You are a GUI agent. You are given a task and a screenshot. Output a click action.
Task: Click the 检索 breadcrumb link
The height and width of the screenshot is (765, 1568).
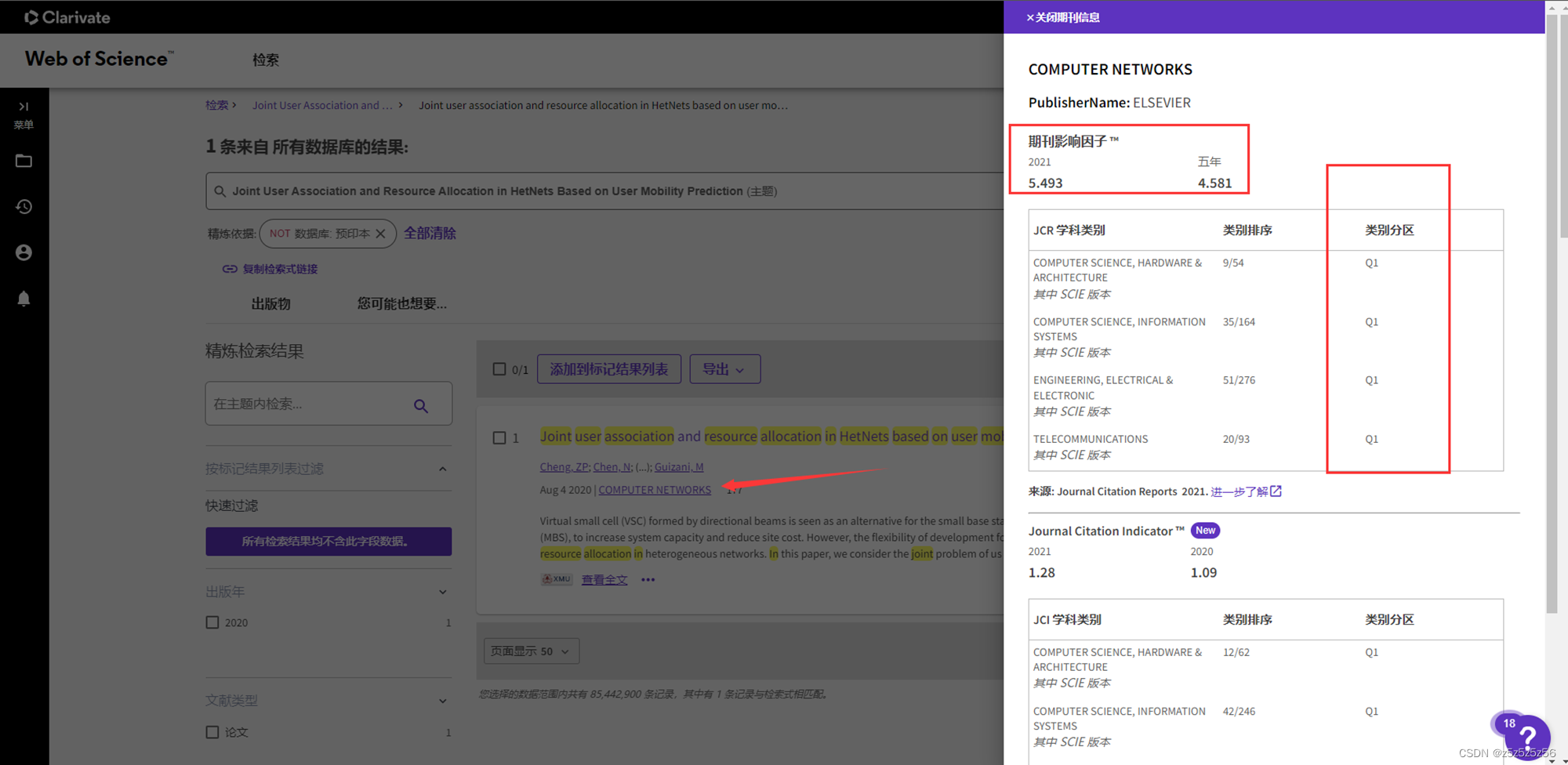coord(217,105)
